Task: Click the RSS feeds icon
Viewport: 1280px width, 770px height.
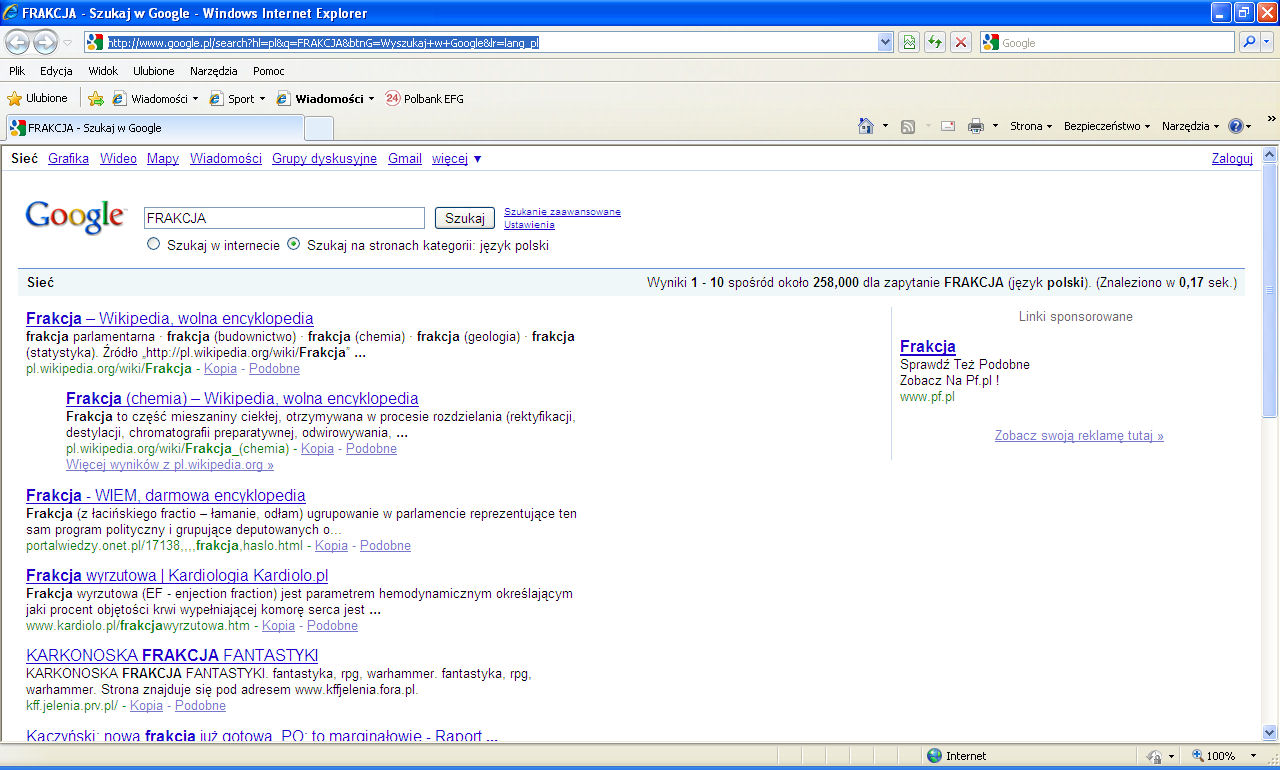Action: 908,126
